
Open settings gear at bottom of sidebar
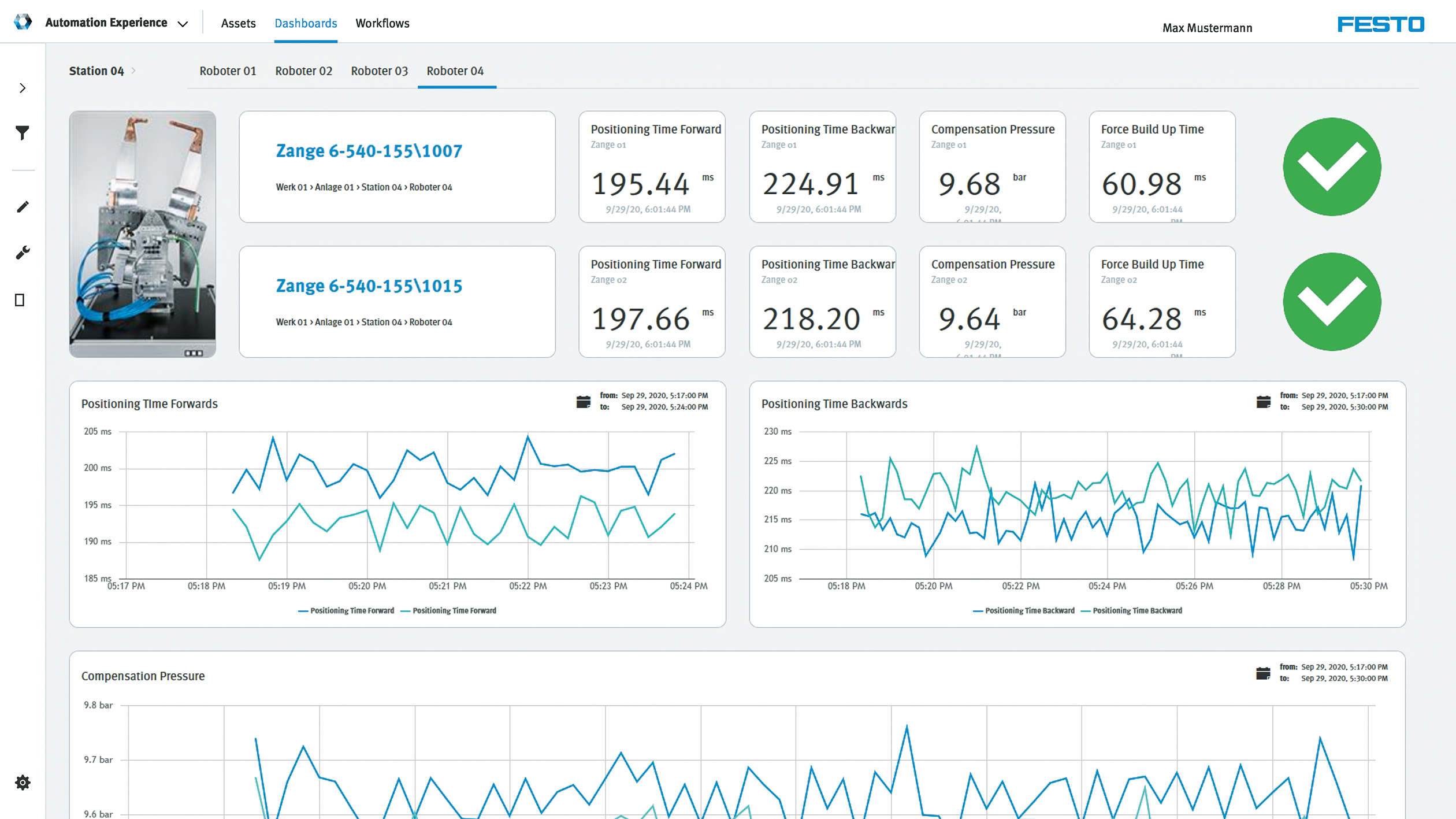23,783
